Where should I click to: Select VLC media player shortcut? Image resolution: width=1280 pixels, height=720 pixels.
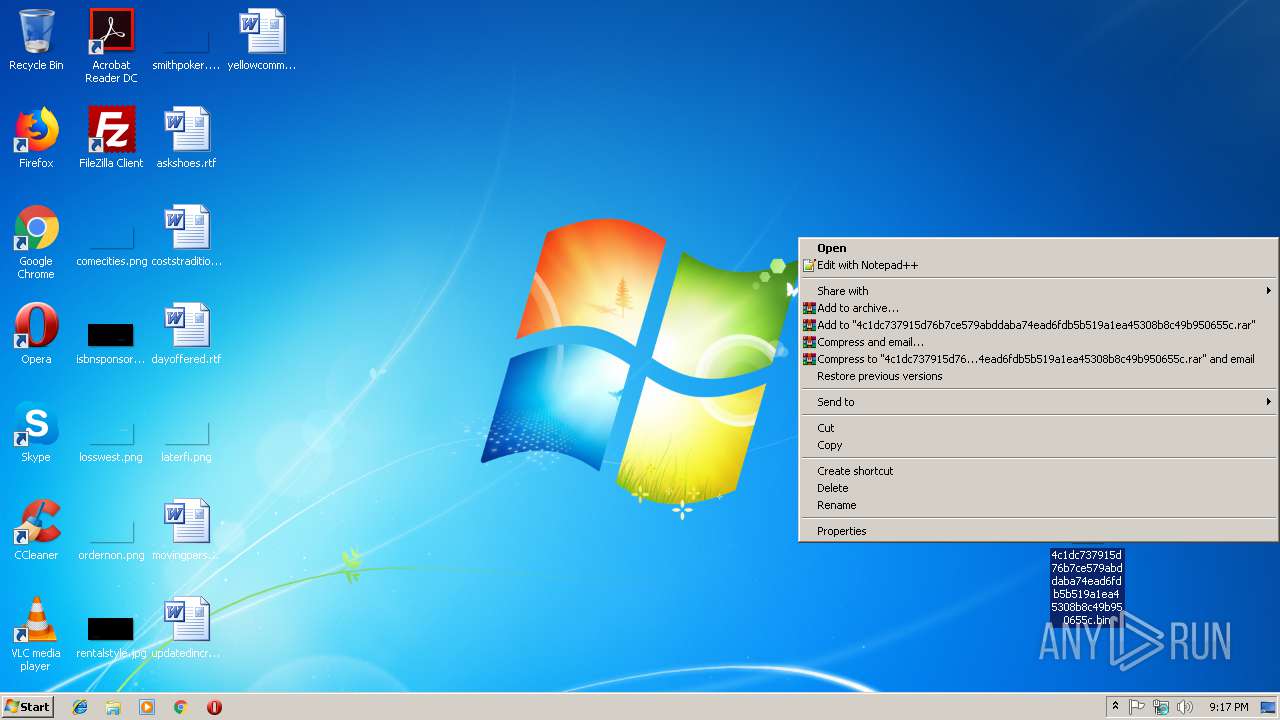[36, 635]
